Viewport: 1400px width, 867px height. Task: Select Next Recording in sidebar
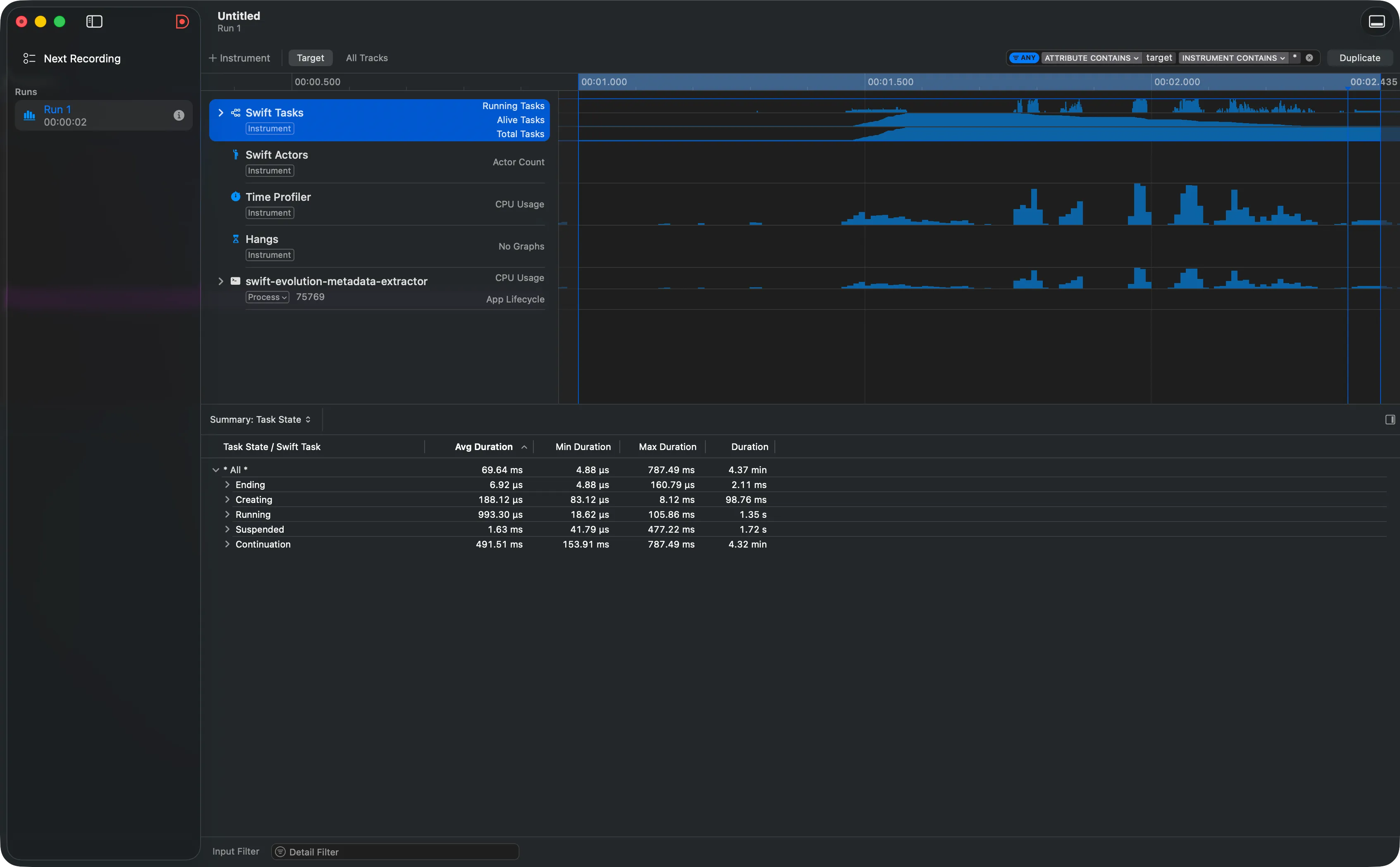[x=82, y=59]
